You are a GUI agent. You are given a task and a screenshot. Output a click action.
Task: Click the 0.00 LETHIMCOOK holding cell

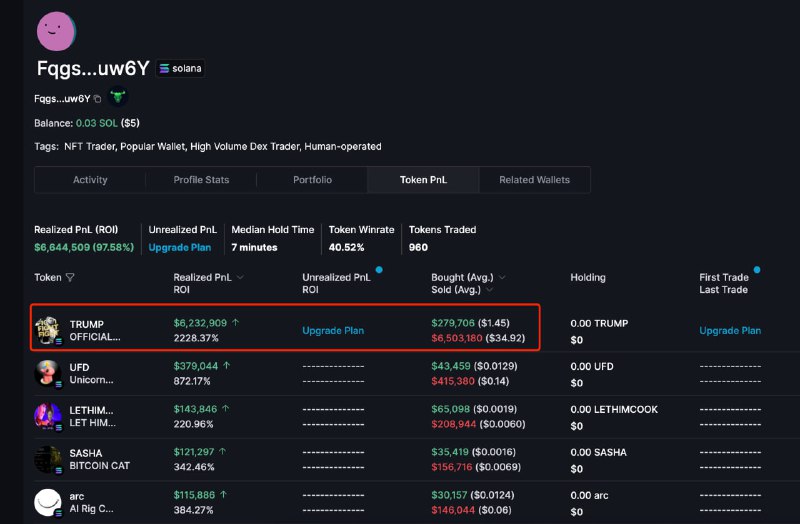[x=614, y=417]
